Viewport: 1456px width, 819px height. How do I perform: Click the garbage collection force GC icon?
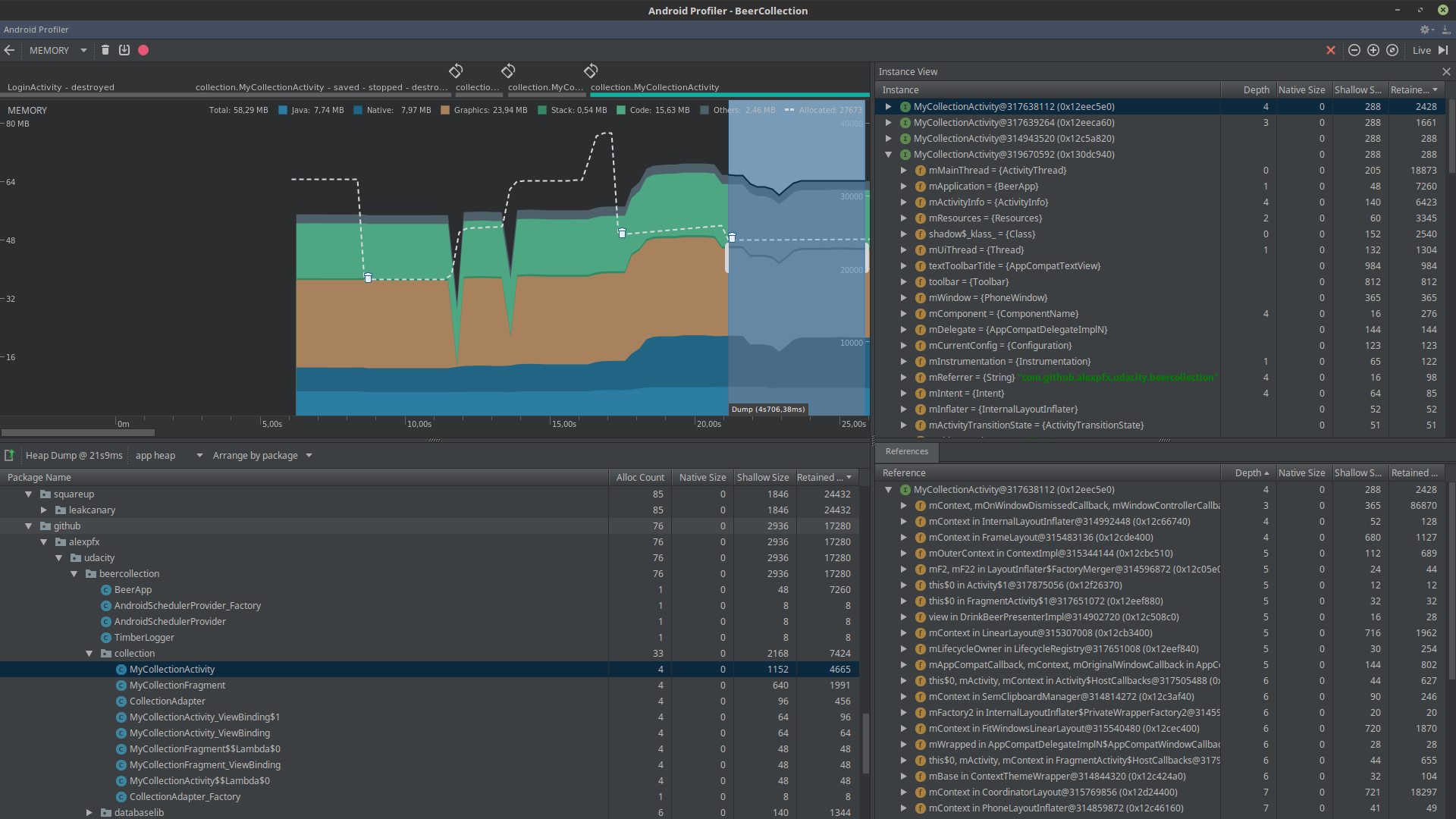point(104,50)
